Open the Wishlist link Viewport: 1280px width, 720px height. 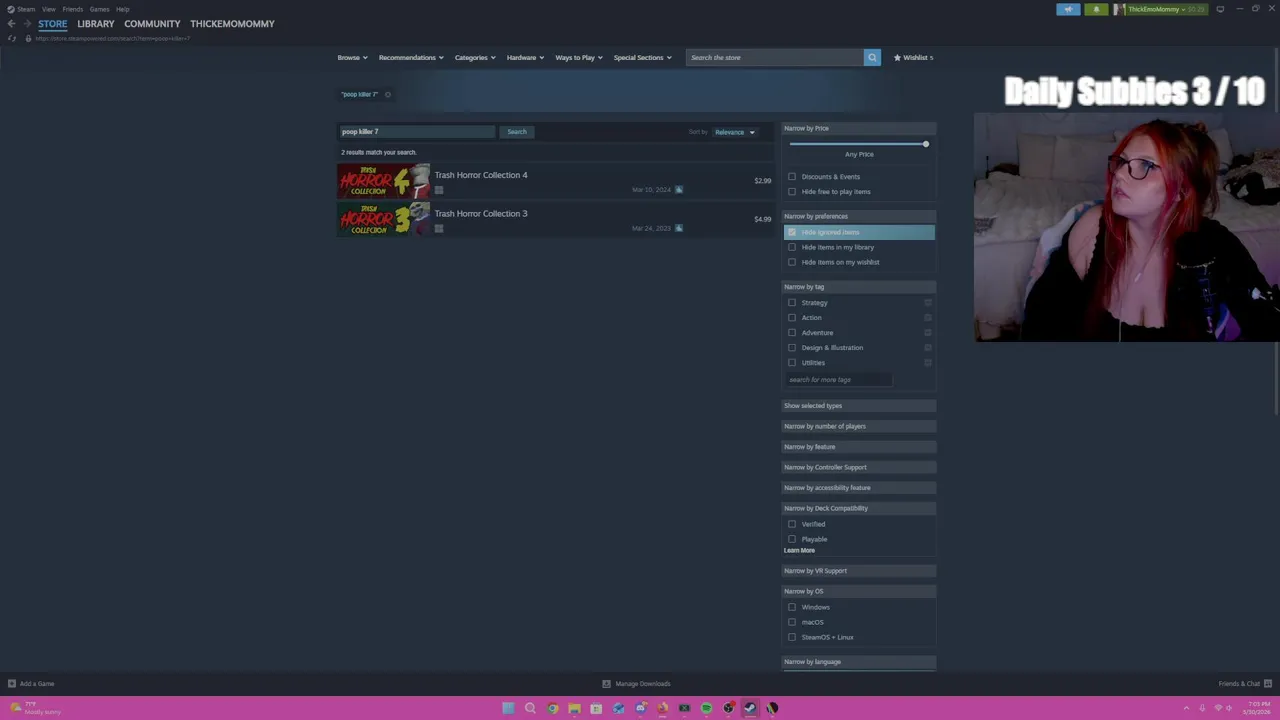click(913, 57)
